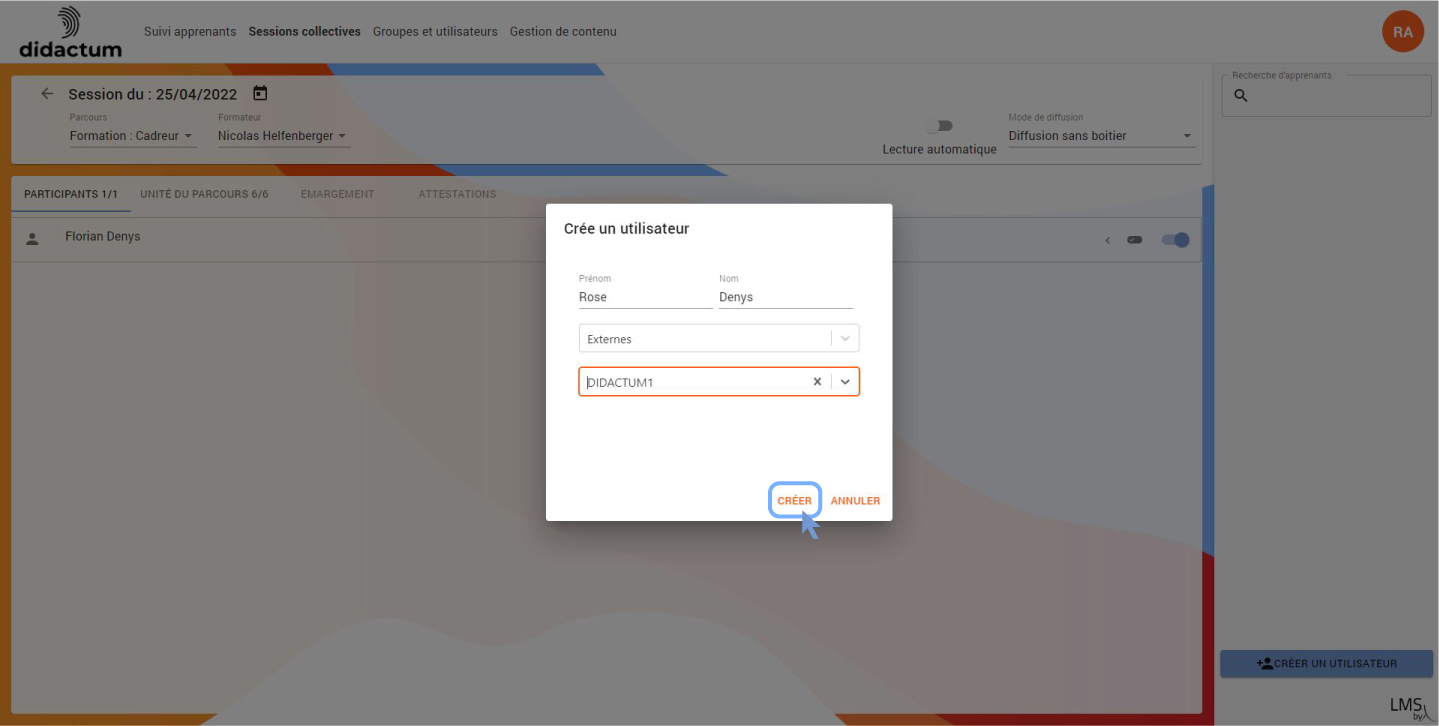The image size is (1439, 726).
Task: Open Suivi apprenants menu
Action: [x=190, y=32]
